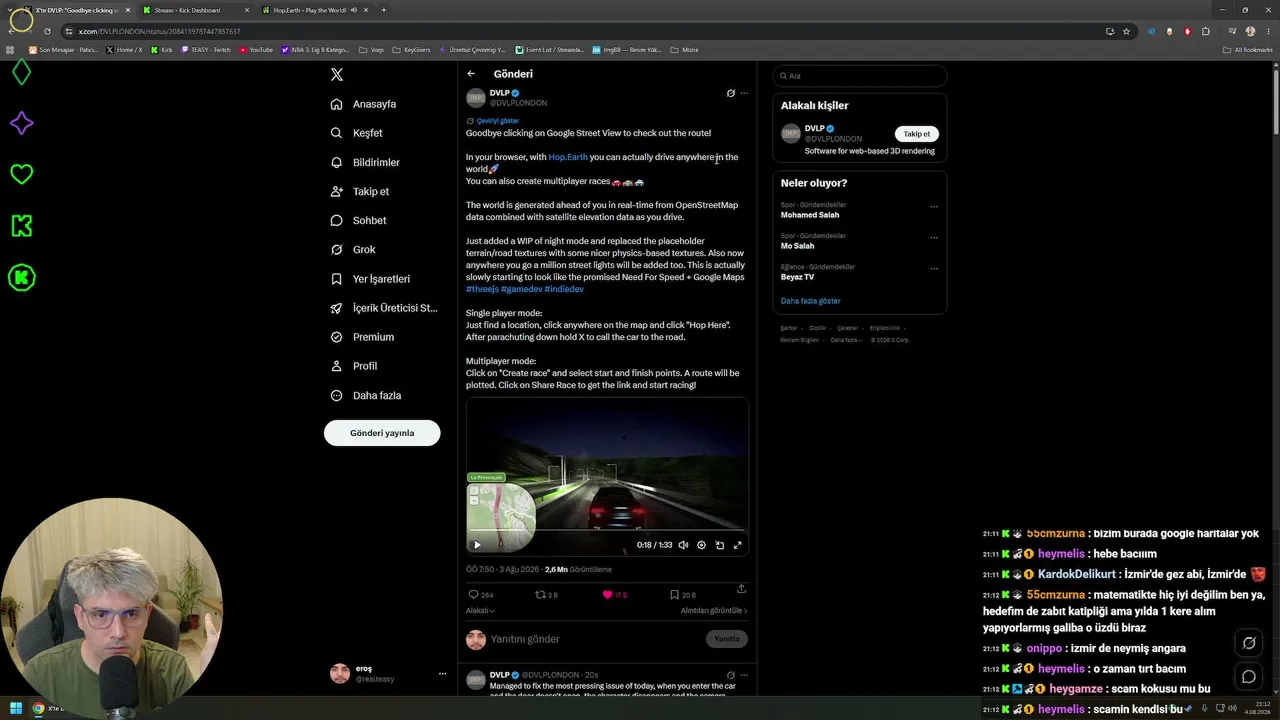Image resolution: width=1280 pixels, height=720 pixels.
Task: Open a new browser tab
Action: pos(384,10)
